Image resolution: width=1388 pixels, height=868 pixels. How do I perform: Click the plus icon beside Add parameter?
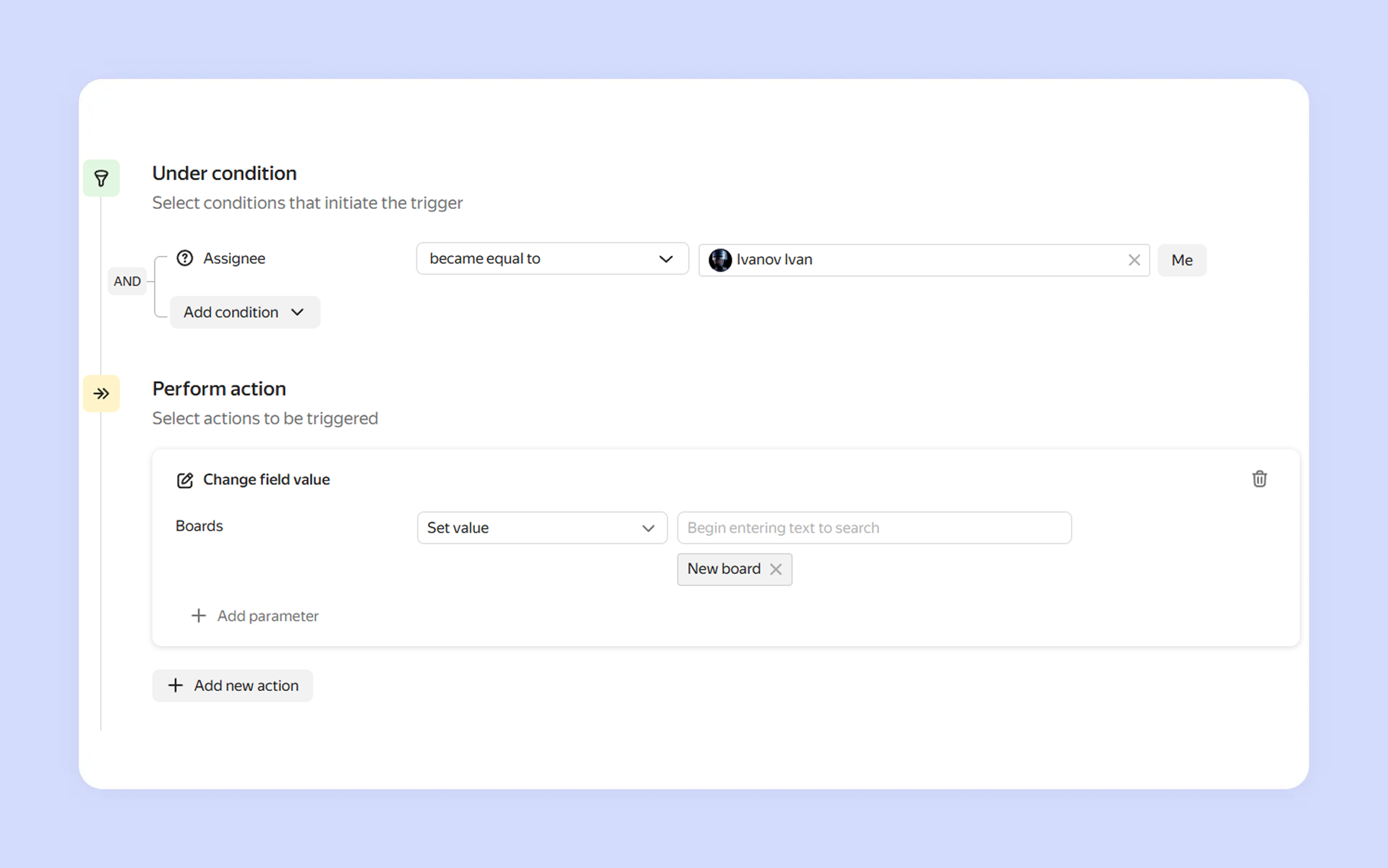[x=198, y=616]
